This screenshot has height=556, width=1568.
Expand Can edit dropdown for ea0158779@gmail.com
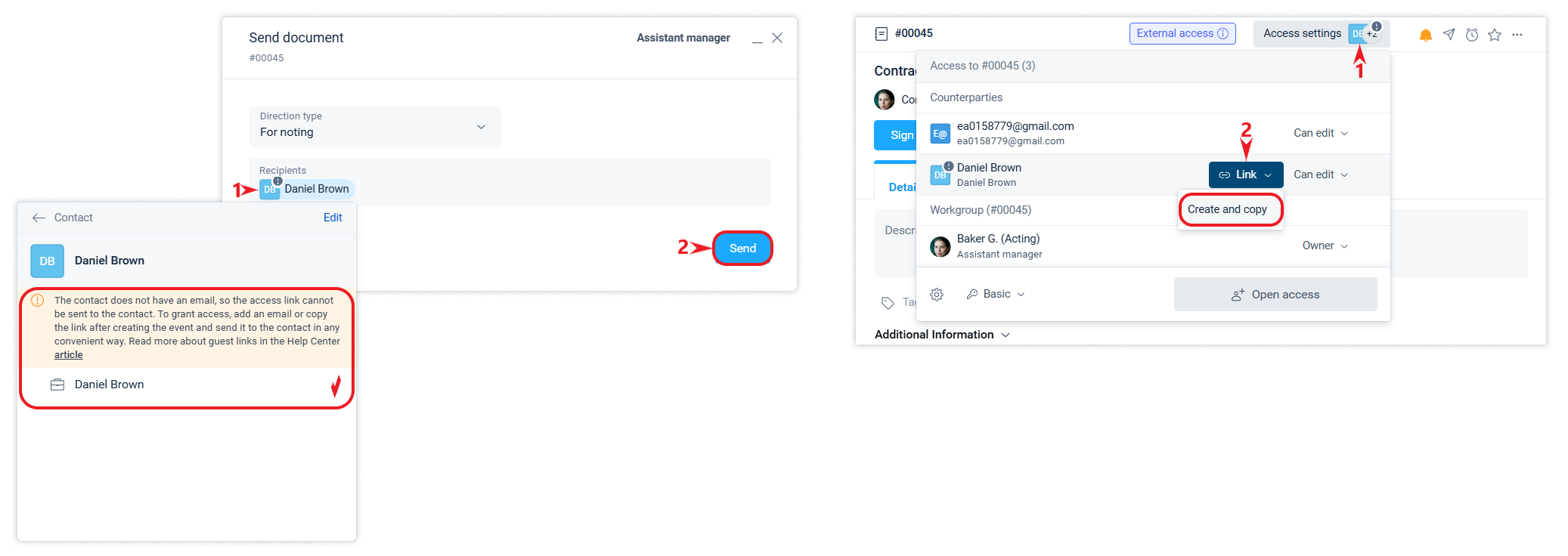(x=1321, y=133)
